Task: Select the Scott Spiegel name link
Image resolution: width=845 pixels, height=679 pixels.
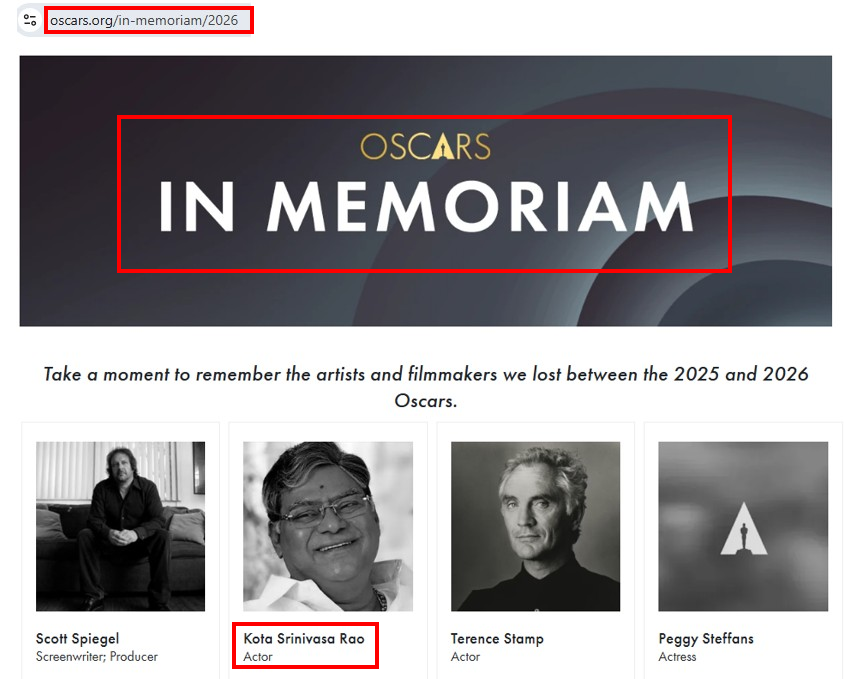Action: 78,638
